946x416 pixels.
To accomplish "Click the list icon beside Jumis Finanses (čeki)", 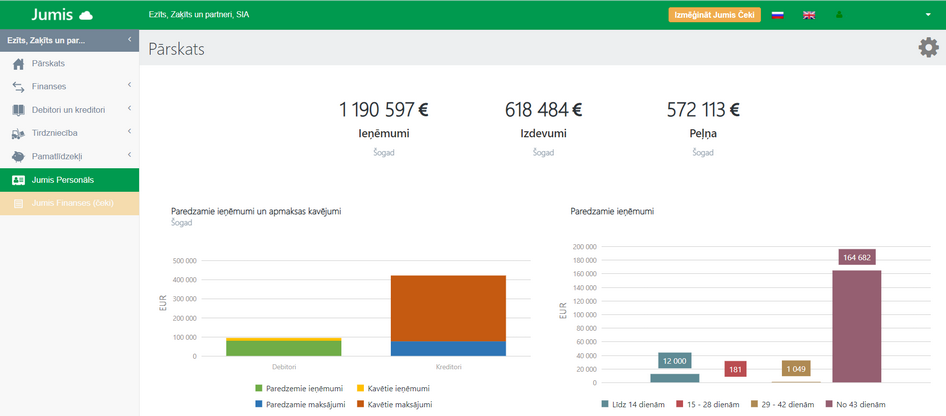I will (18, 204).
